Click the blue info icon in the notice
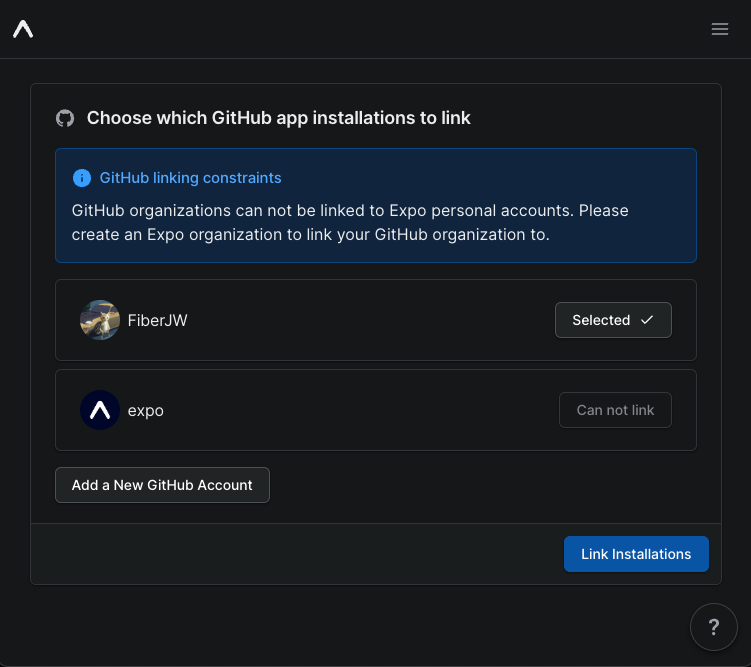 [x=82, y=178]
